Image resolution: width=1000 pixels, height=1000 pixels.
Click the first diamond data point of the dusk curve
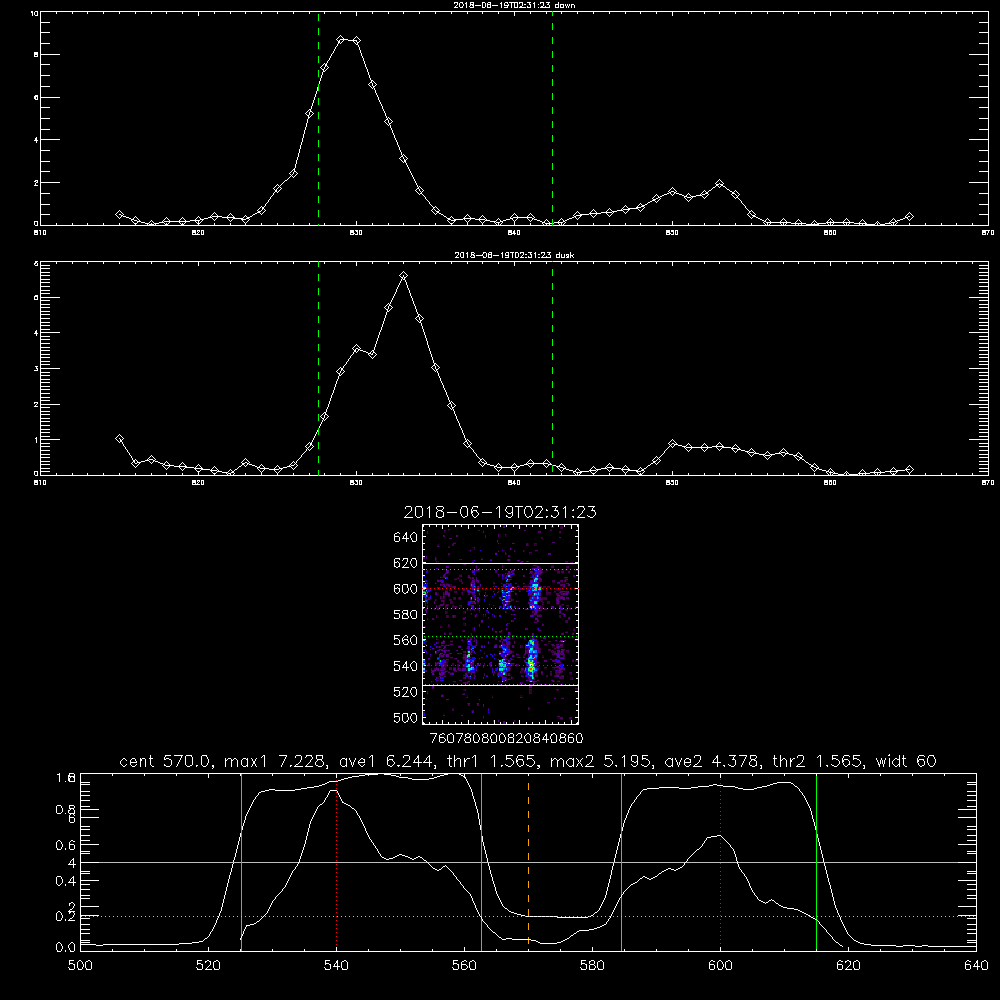pos(119,439)
